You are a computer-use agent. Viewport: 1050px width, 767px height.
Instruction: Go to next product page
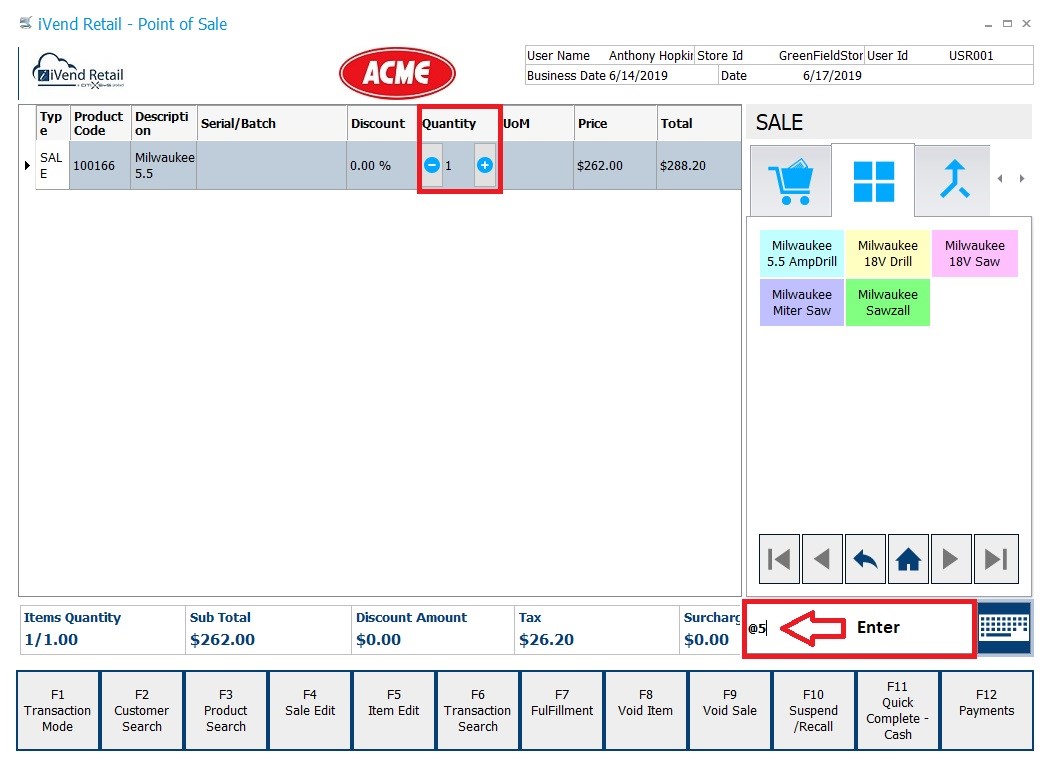click(951, 559)
